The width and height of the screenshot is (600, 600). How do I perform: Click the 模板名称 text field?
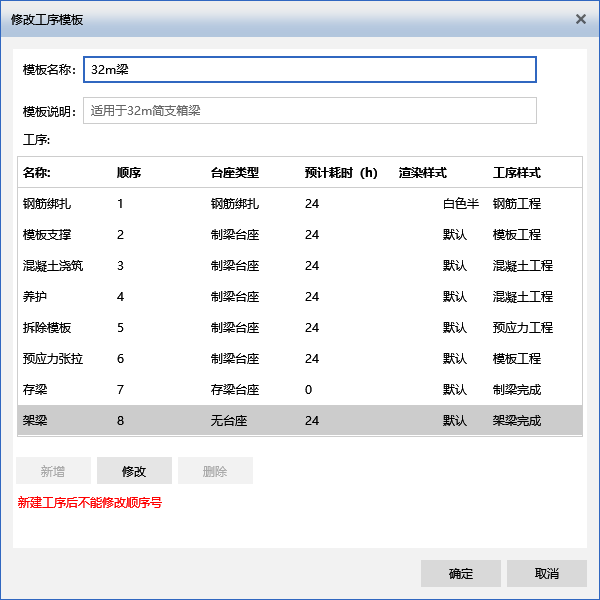[x=310, y=69]
